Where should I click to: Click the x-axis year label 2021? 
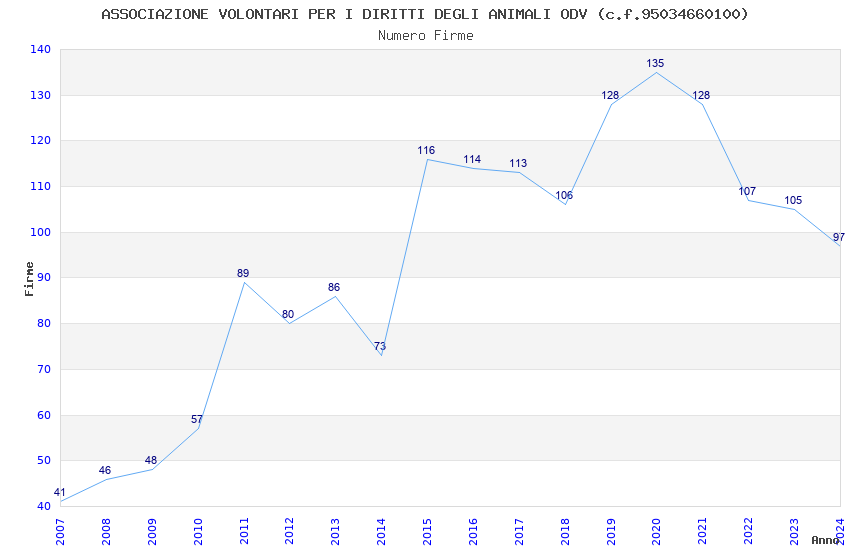(703, 532)
